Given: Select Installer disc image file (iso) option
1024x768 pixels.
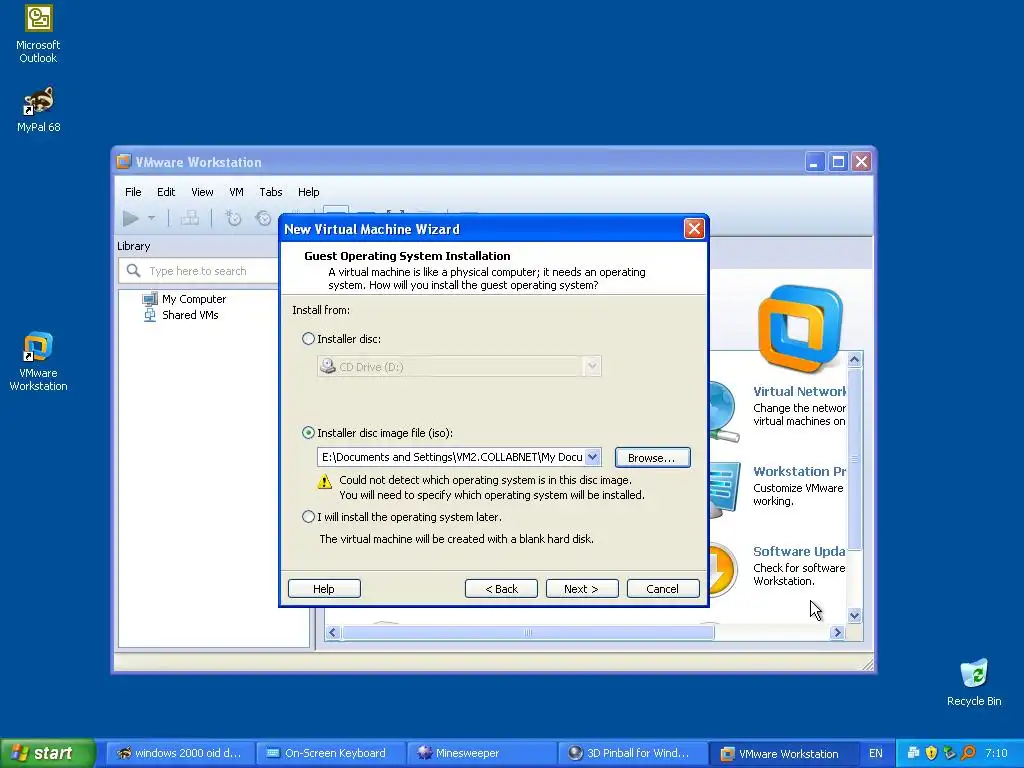Looking at the screenshot, I should pos(308,432).
